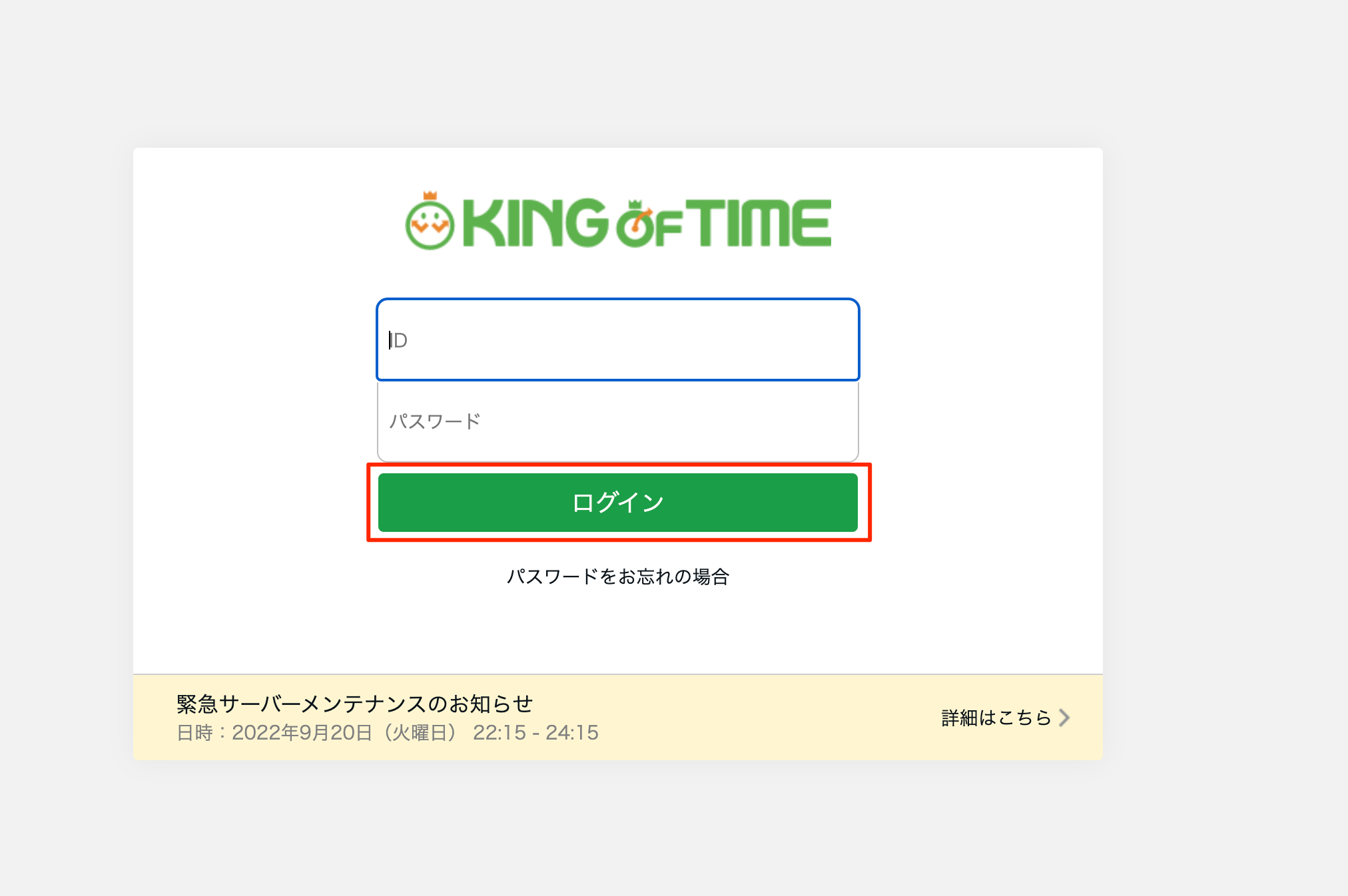1348x896 pixels.
Task: Open the パスワードをお忘れの場合 link
Action: point(618,576)
